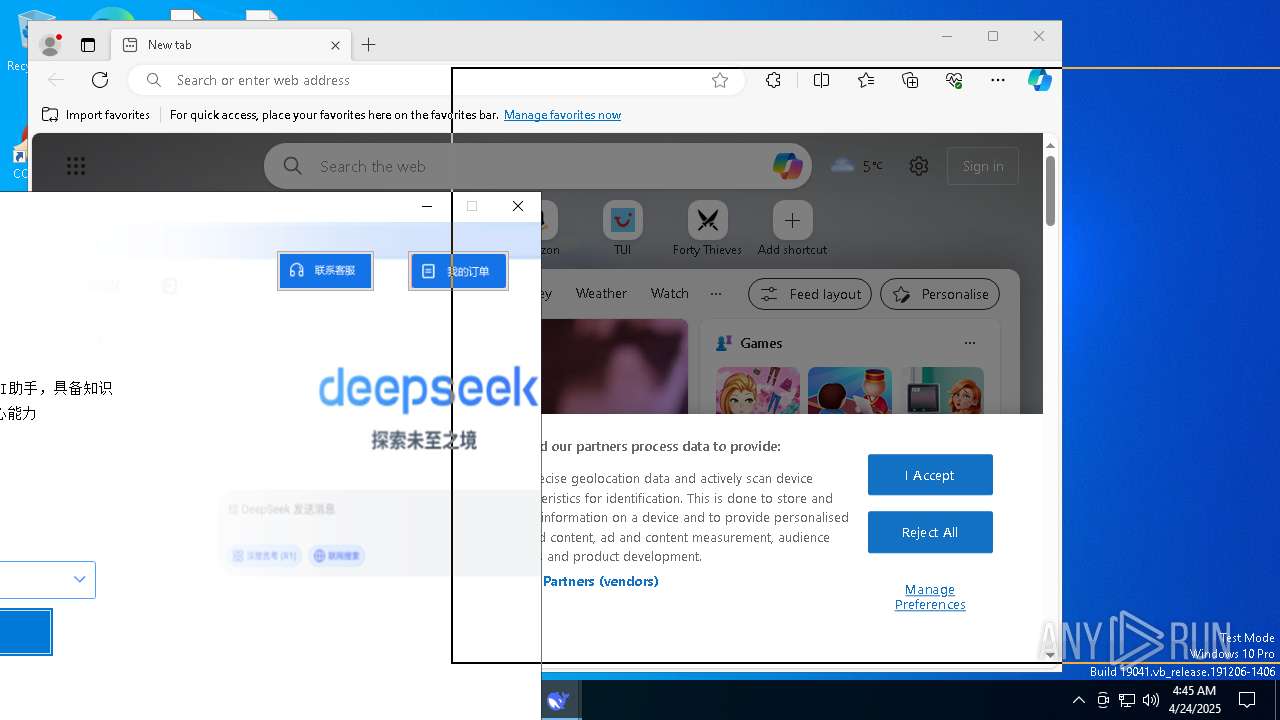Open Edge Extensions puzzle icon
This screenshot has height=720, width=1280.
pos(773,80)
